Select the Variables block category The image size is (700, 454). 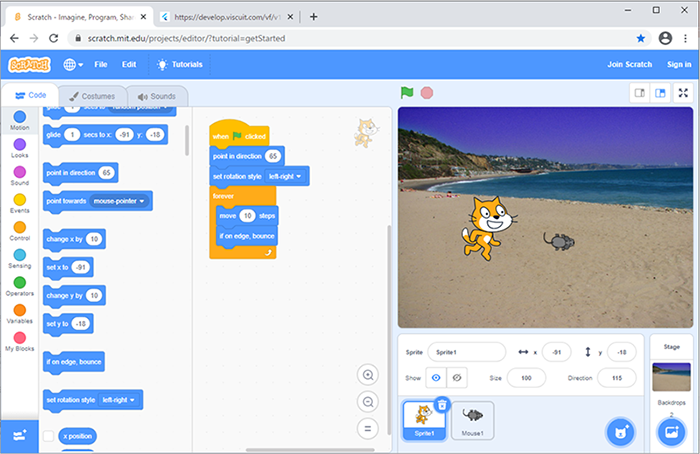(x=20, y=314)
